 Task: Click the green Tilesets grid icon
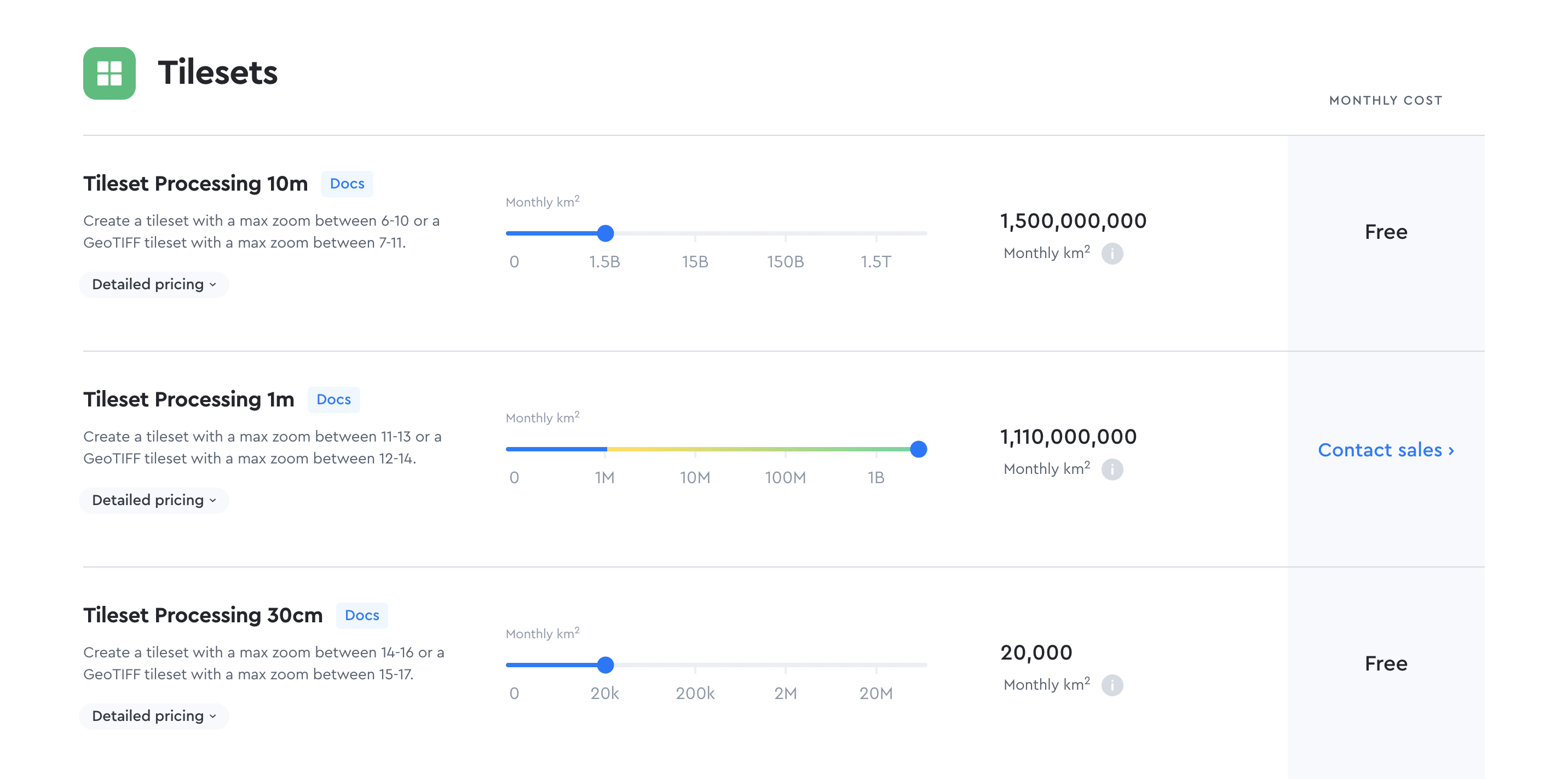109,73
